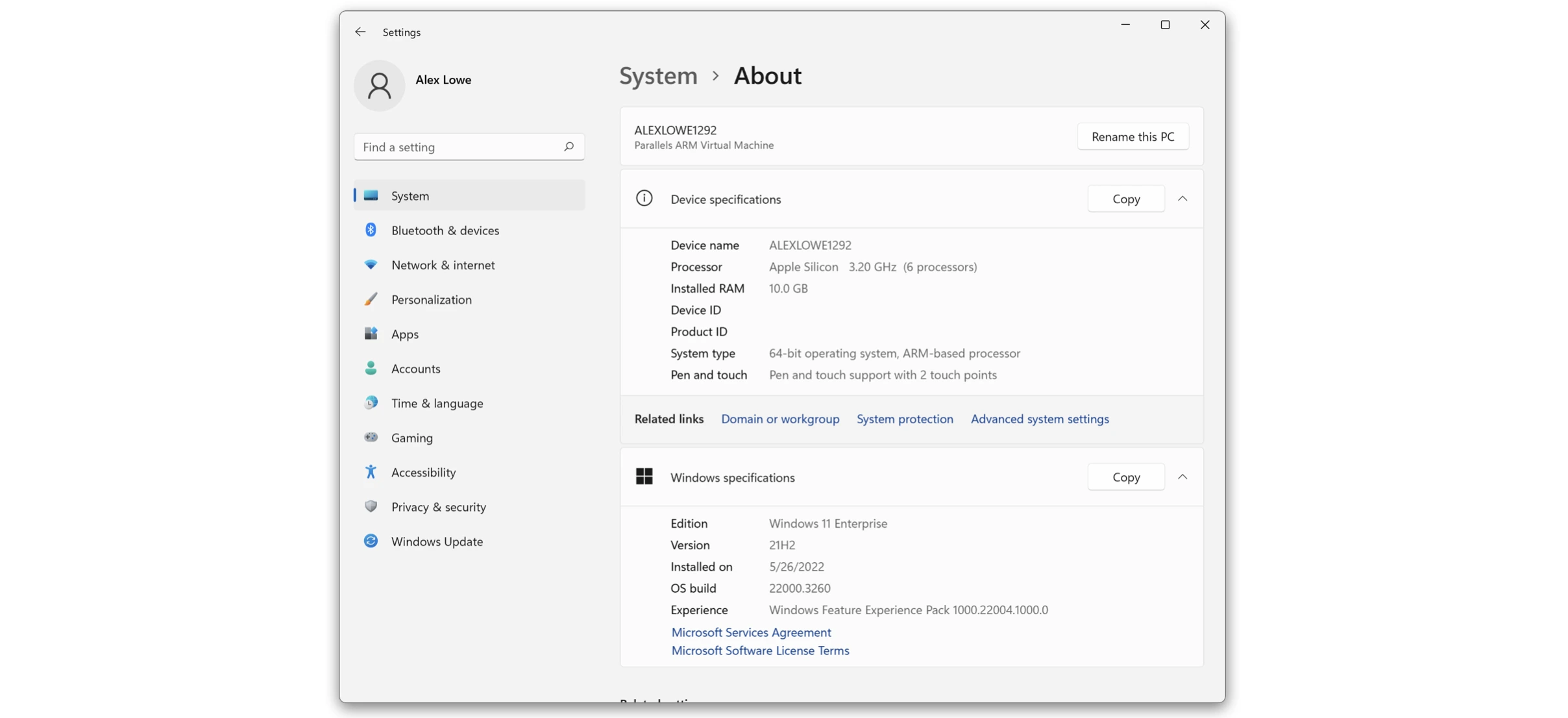Collapse the Device specifications section
Image resolution: width=1568 pixels, height=718 pixels.
[x=1182, y=199]
